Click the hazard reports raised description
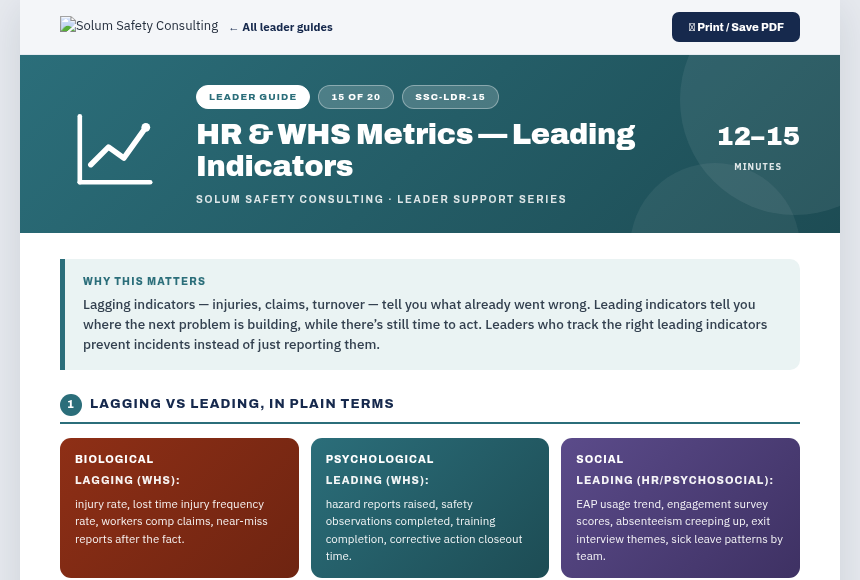 coord(424,530)
